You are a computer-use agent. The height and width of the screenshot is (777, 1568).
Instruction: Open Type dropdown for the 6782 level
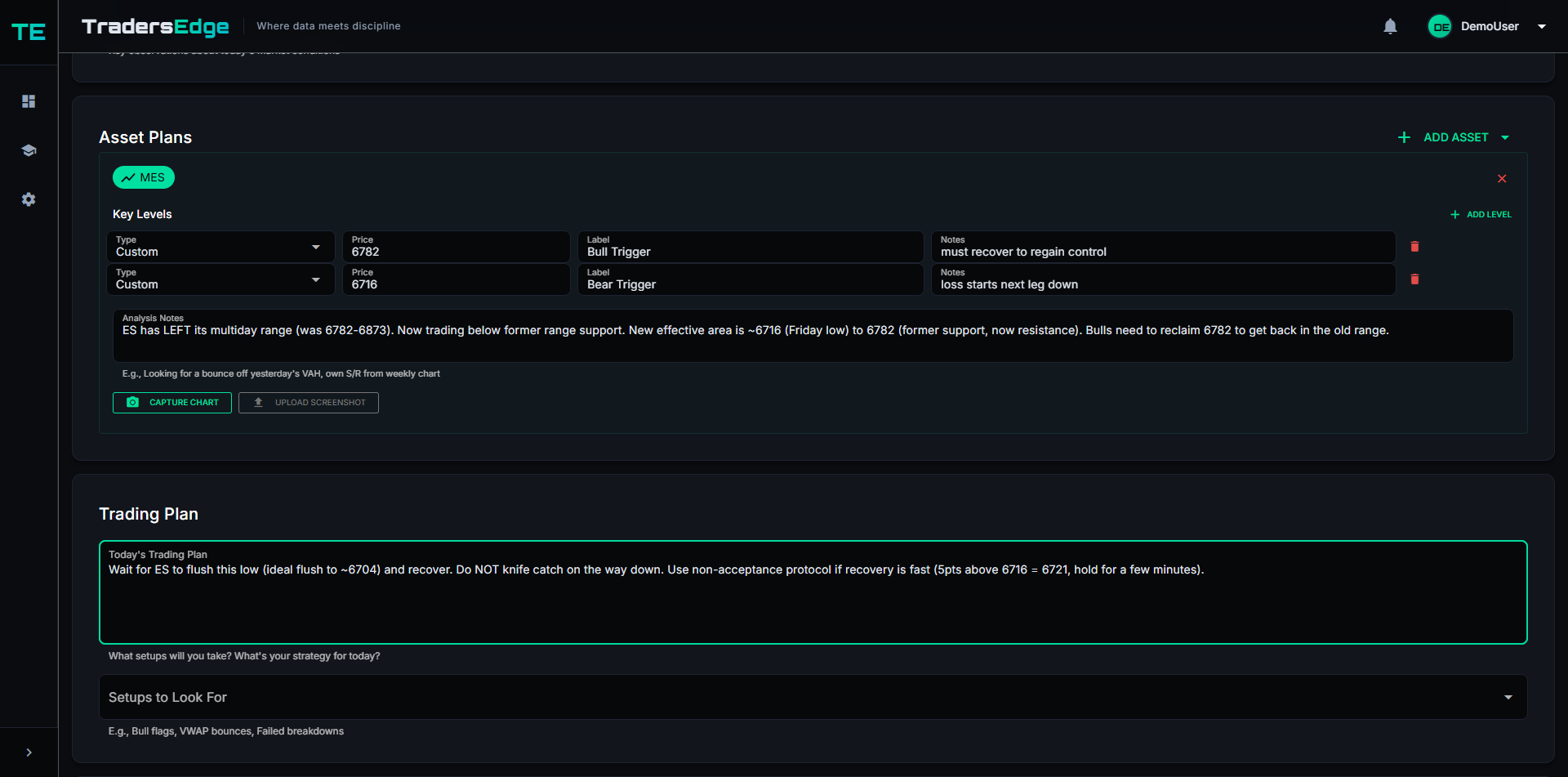click(x=220, y=247)
